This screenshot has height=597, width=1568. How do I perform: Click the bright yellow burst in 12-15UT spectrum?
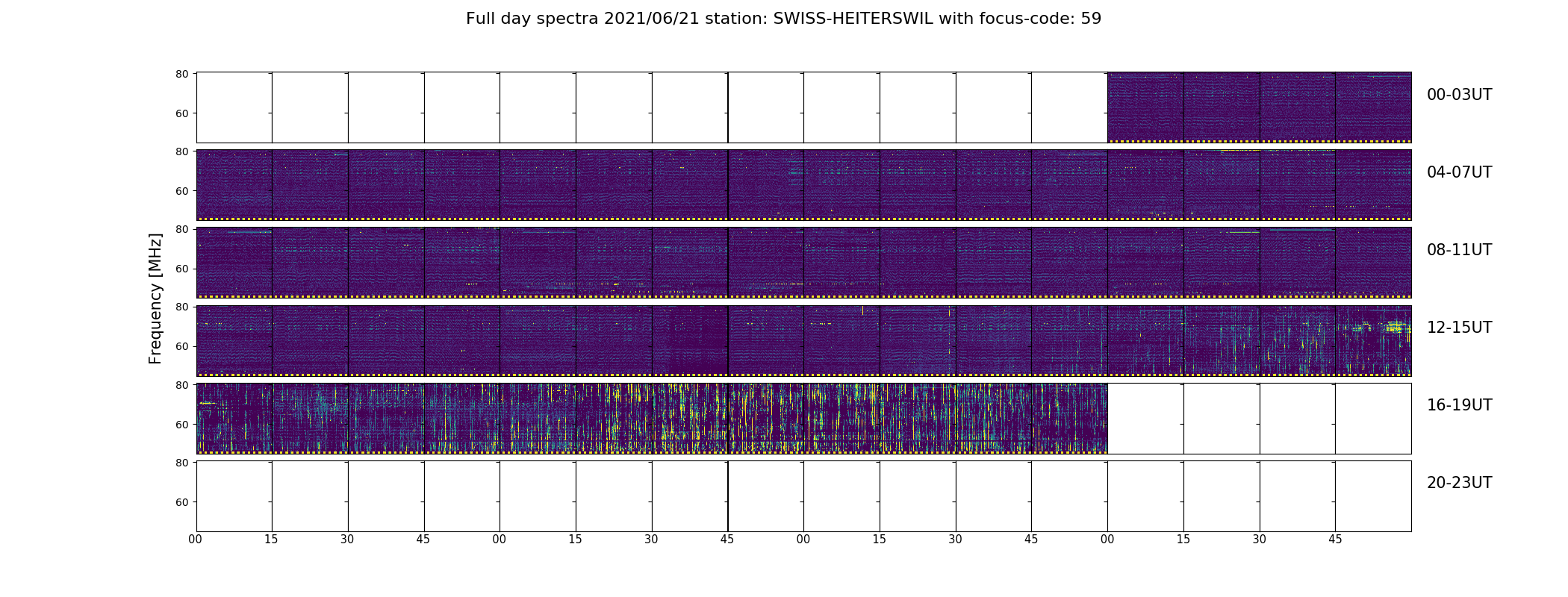coord(1395,326)
